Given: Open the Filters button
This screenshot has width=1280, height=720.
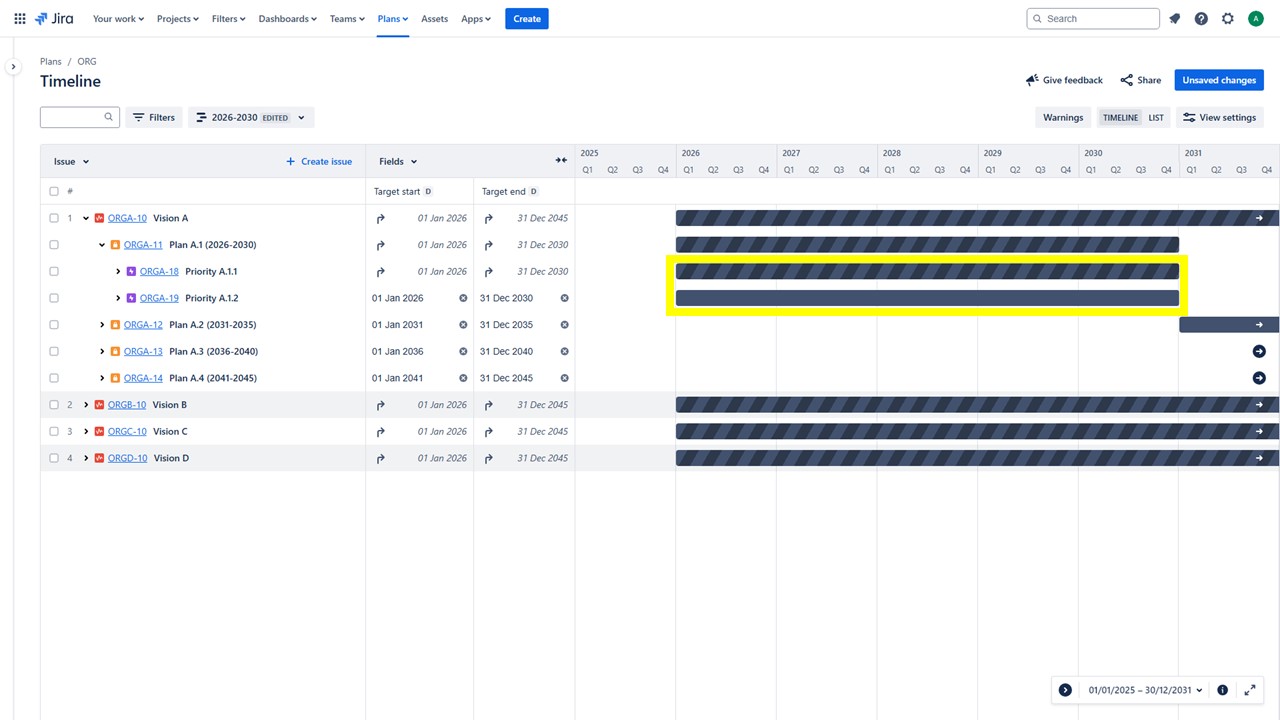Looking at the screenshot, I should tap(154, 117).
